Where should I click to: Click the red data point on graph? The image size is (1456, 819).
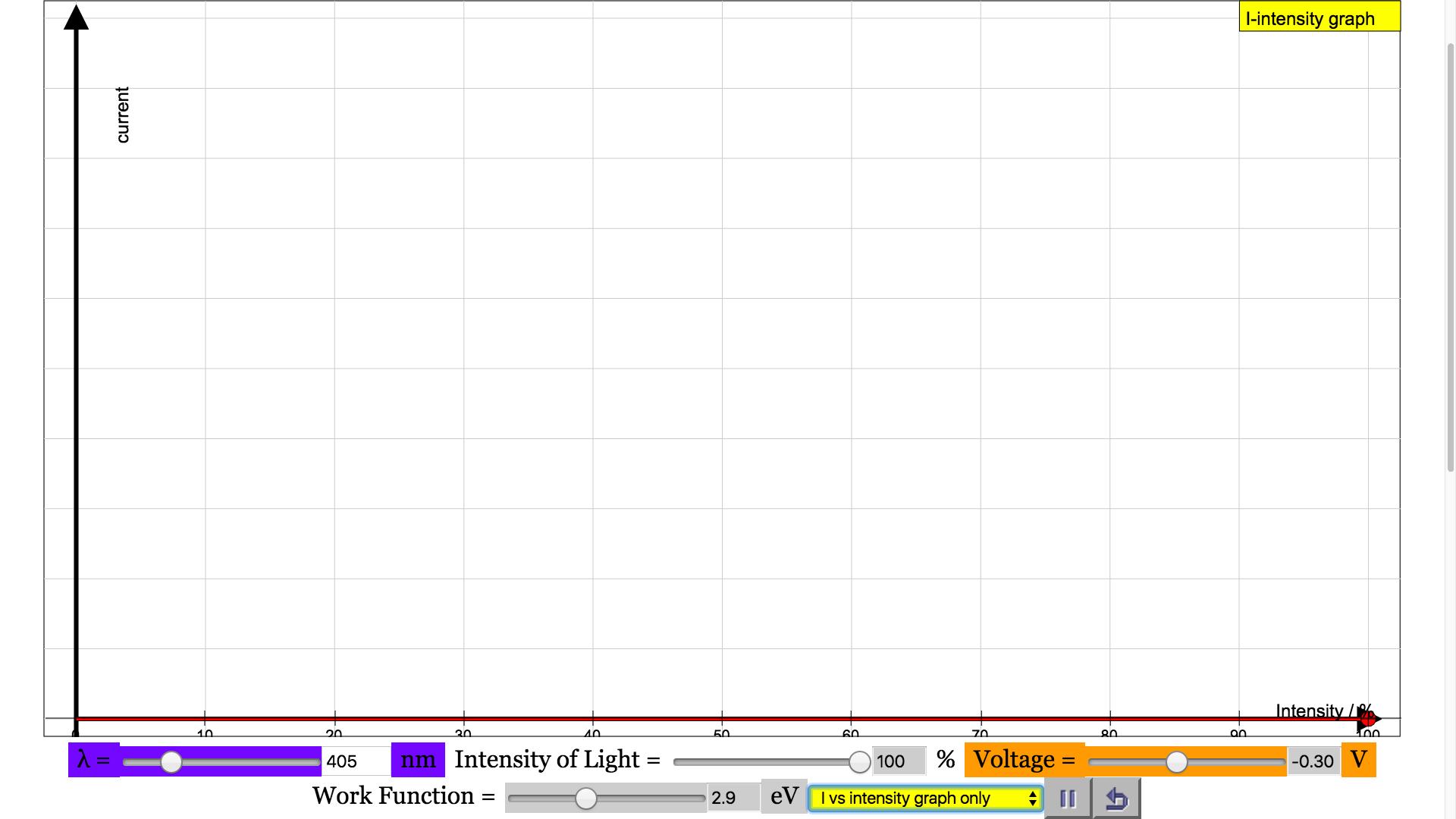tap(1367, 717)
